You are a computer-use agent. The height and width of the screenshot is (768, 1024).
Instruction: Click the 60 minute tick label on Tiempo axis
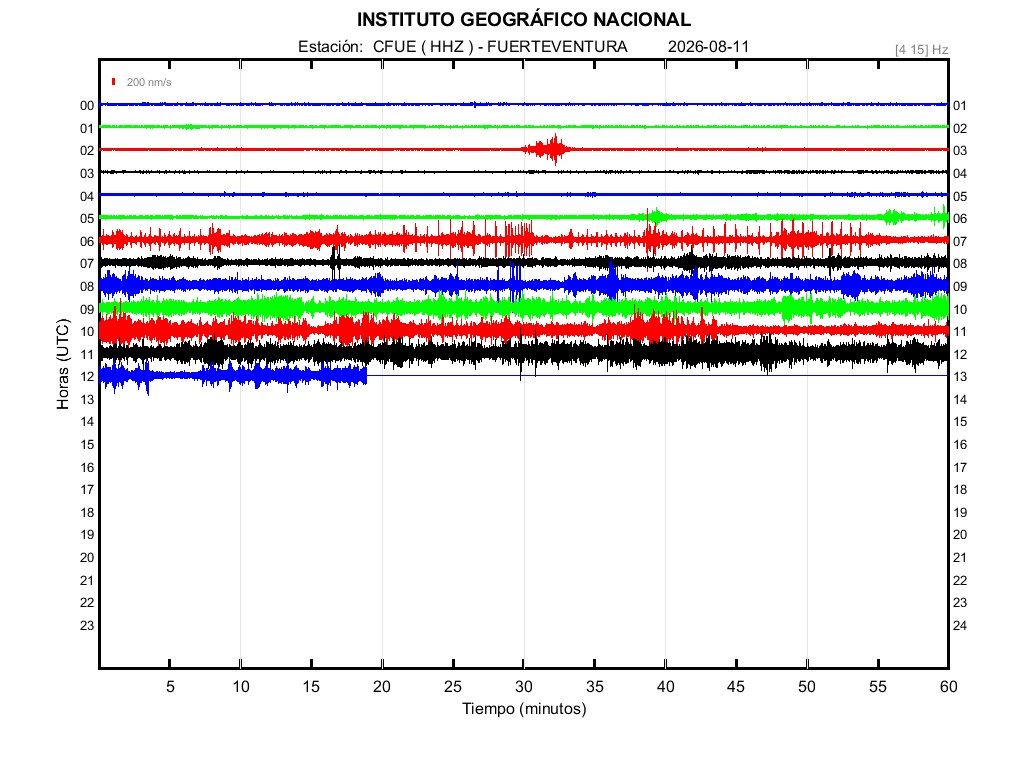948,686
